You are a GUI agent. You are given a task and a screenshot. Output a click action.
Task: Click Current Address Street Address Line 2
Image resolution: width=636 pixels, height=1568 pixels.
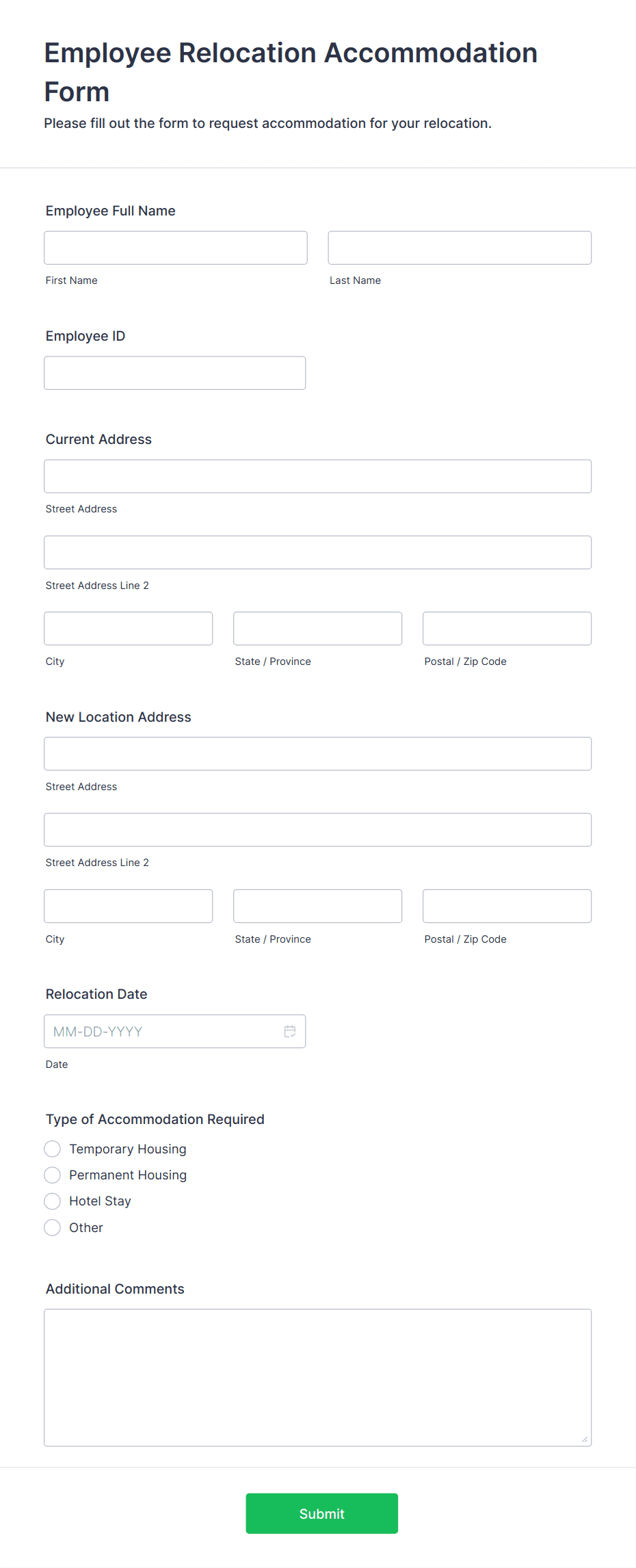click(318, 552)
